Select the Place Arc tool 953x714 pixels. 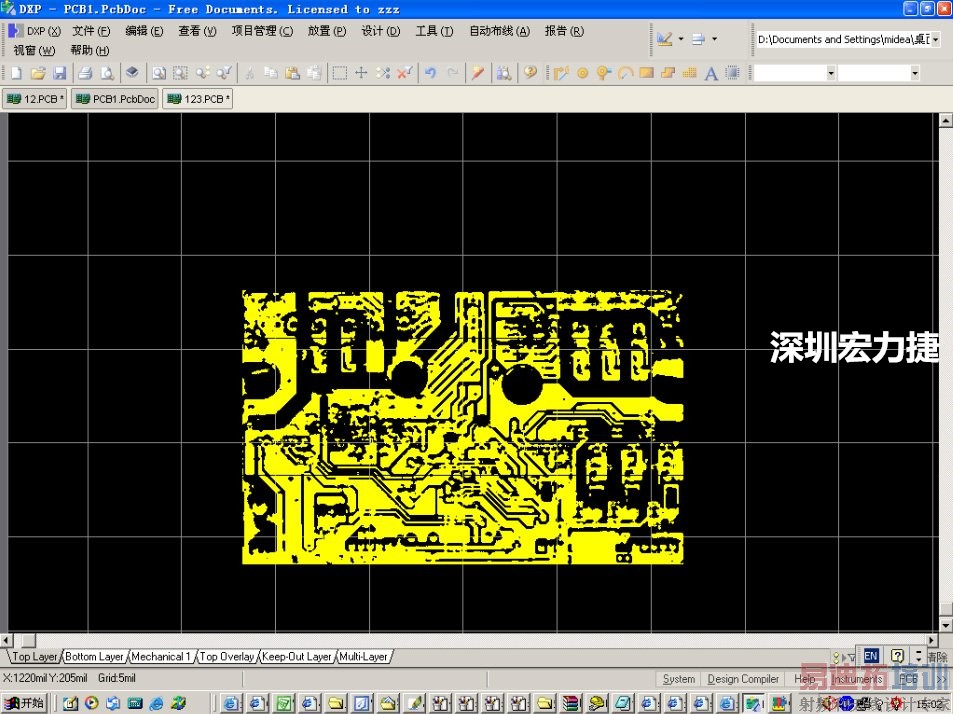tap(626, 72)
